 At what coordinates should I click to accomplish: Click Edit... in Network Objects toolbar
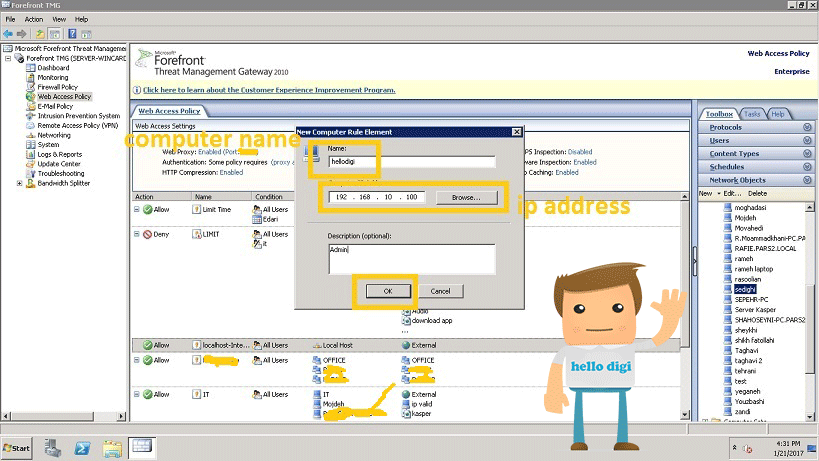(732, 194)
